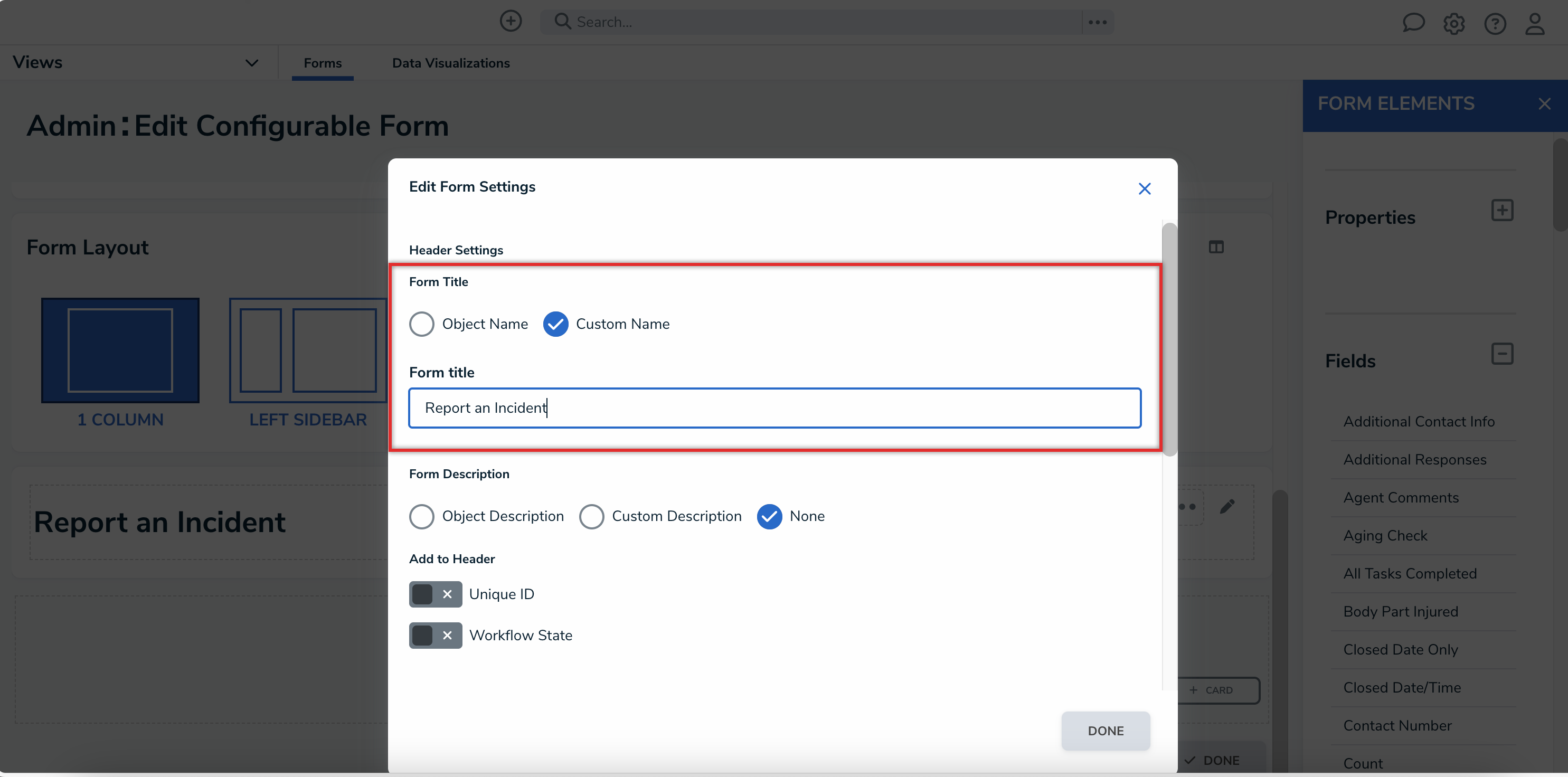Open the chat messages icon
1568x777 pixels.
(1413, 23)
